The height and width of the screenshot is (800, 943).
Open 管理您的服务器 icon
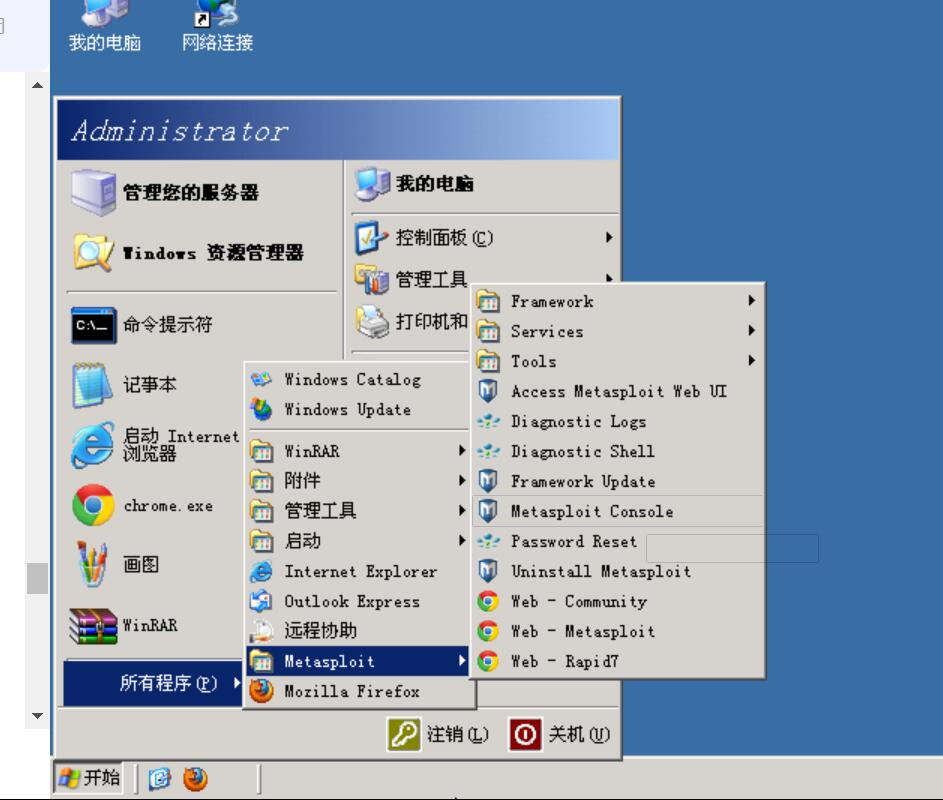(93, 192)
